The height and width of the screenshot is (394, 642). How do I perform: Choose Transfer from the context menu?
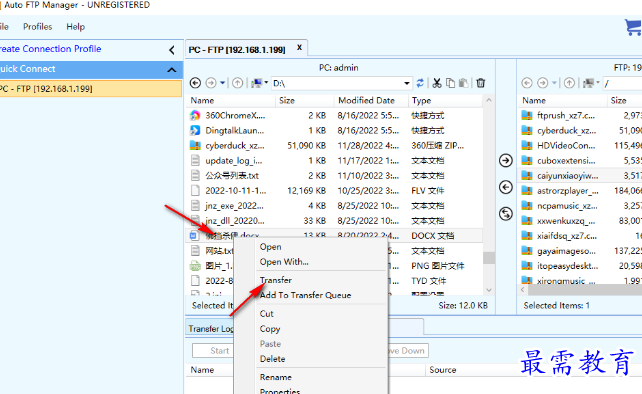point(276,280)
